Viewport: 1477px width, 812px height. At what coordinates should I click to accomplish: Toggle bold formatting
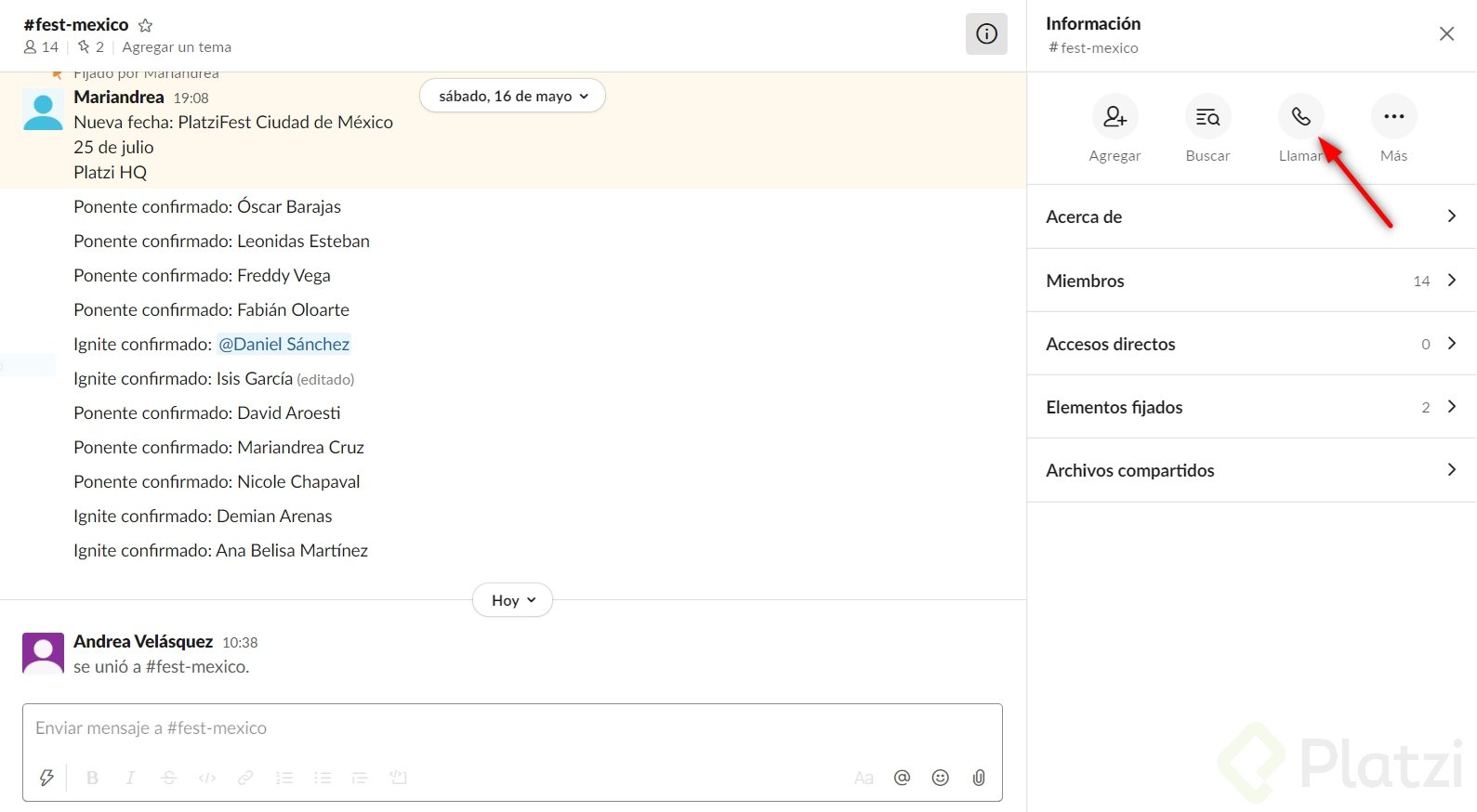coord(92,778)
